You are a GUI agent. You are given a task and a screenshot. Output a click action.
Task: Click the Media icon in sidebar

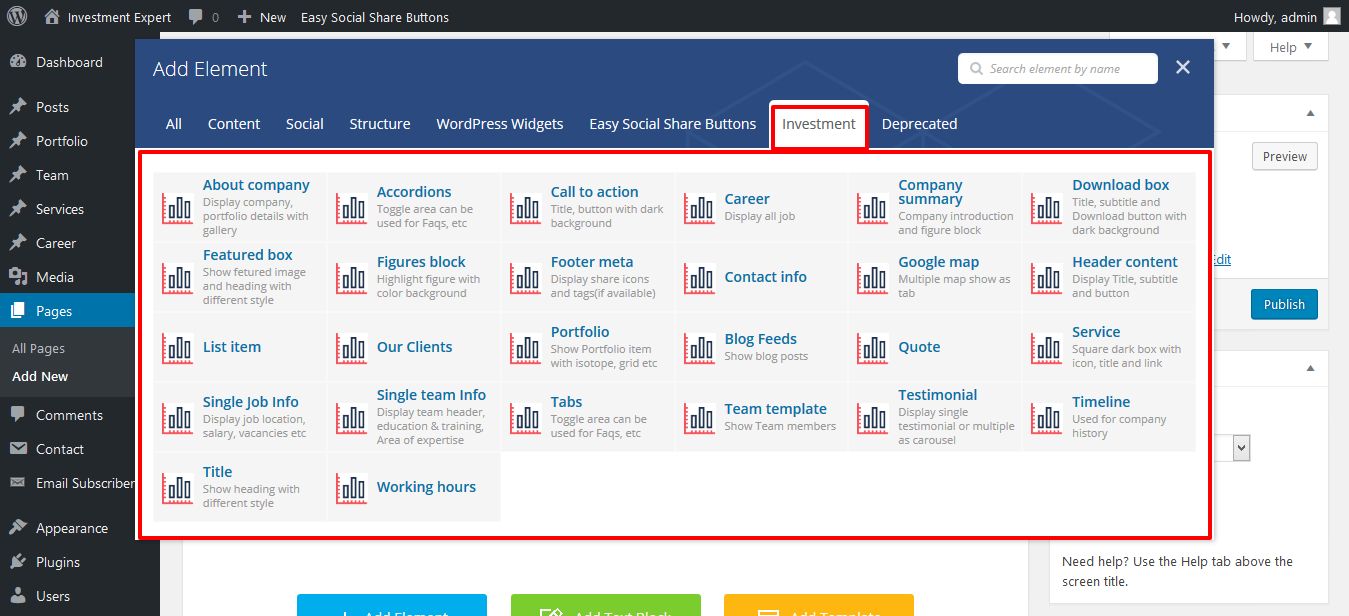pos(18,277)
